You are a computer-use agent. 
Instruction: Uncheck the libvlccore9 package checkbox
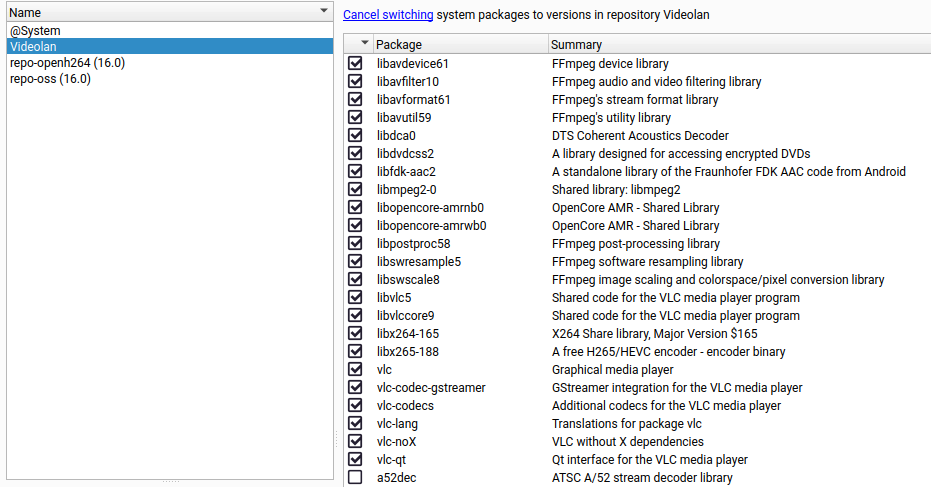pyautogui.click(x=355, y=316)
